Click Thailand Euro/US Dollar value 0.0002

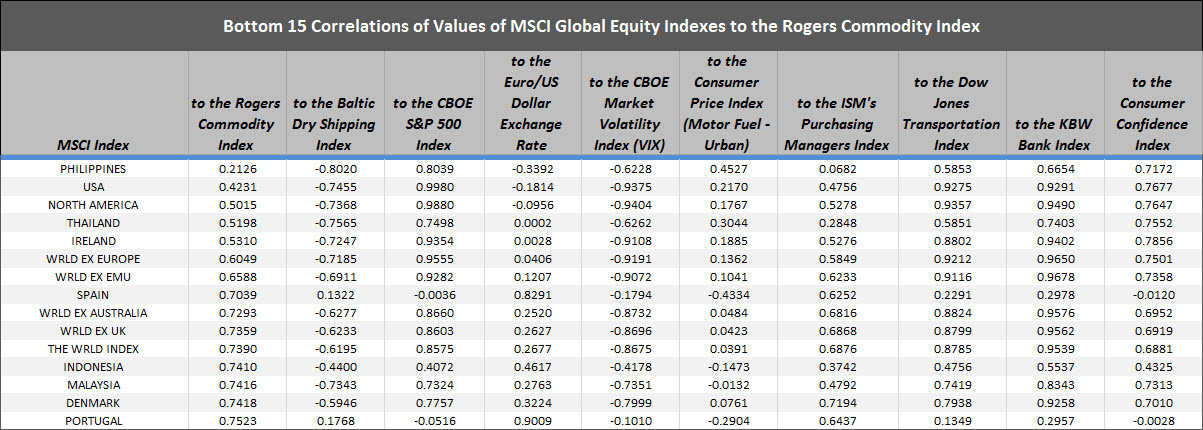pyautogui.click(x=533, y=223)
